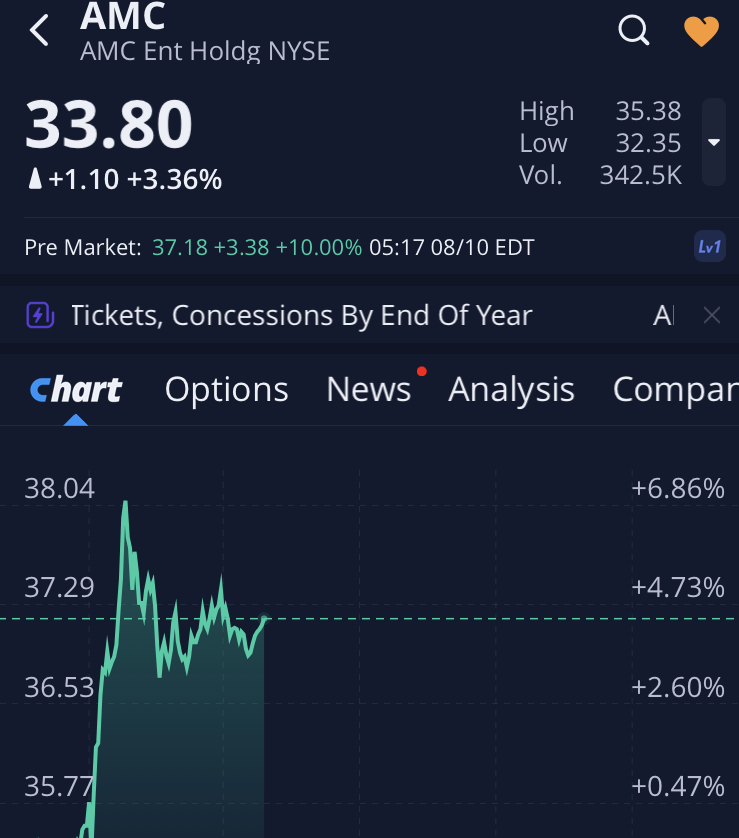The width and height of the screenshot is (739, 838).
Task: Tap the latest point on chart line
Action: pyautogui.click(x=264, y=618)
